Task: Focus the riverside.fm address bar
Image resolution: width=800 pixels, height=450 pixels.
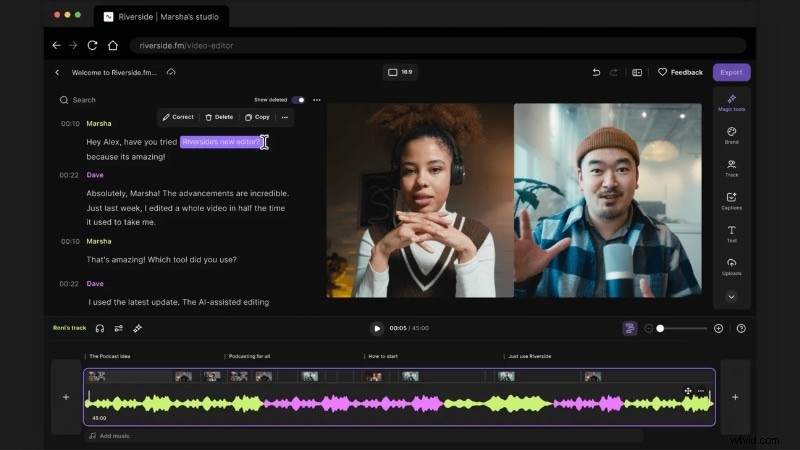Action: 438,45
